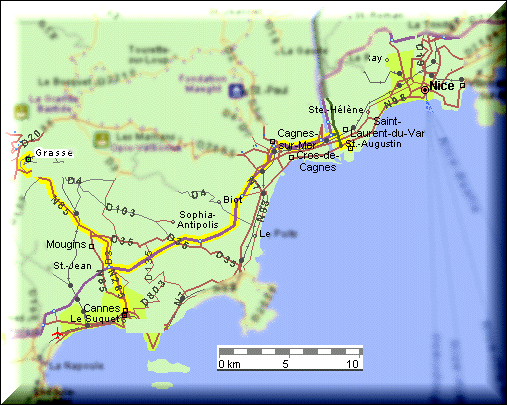Screen dimensions: 507x405
Task: Click the red Cannes square marker
Action: 125,315
